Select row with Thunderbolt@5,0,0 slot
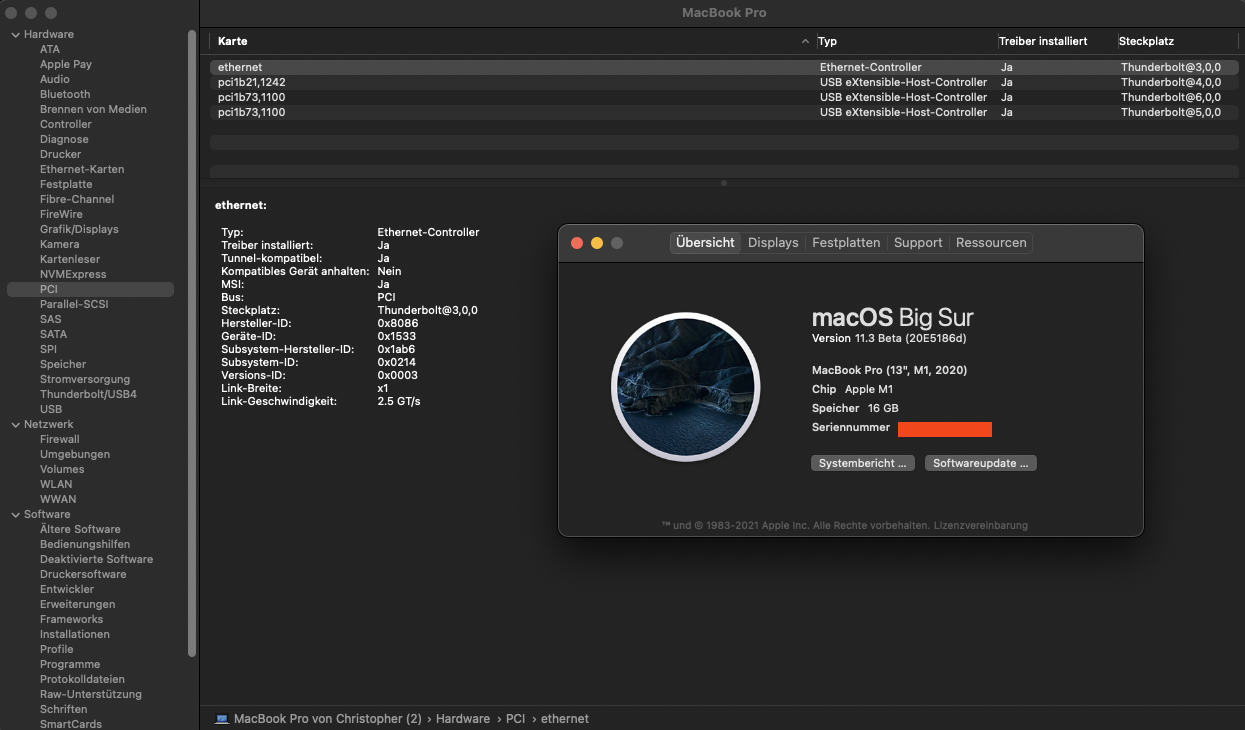 pos(724,112)
